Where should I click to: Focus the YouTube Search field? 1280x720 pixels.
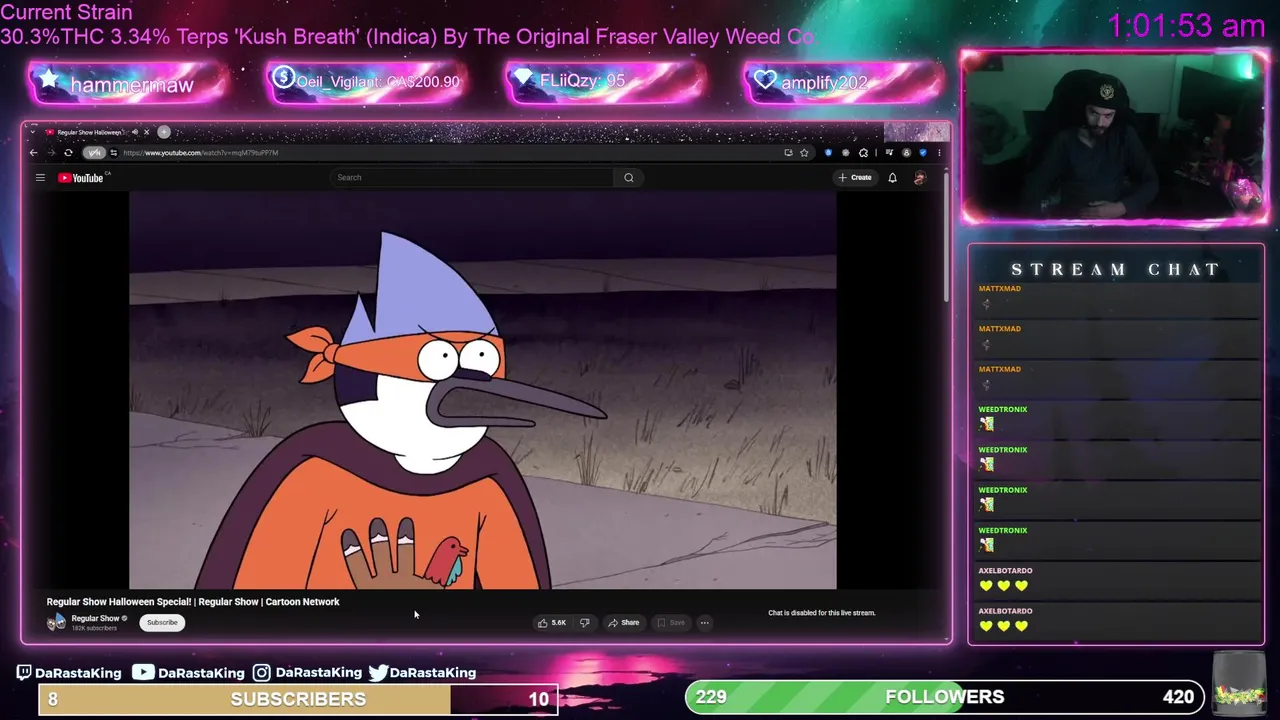click(x=472, y=177)
